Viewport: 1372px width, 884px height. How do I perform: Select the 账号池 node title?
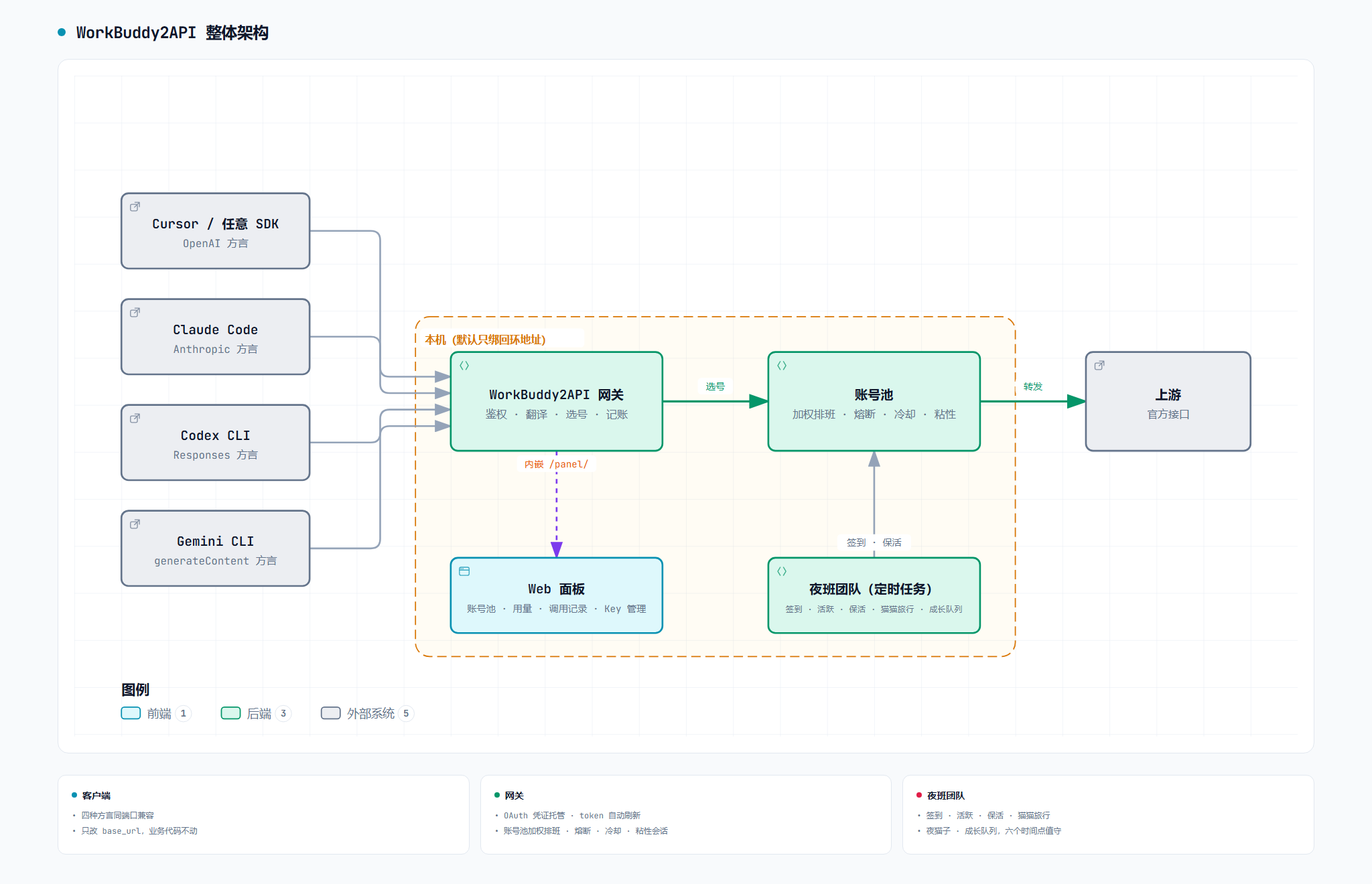[874, 394]
